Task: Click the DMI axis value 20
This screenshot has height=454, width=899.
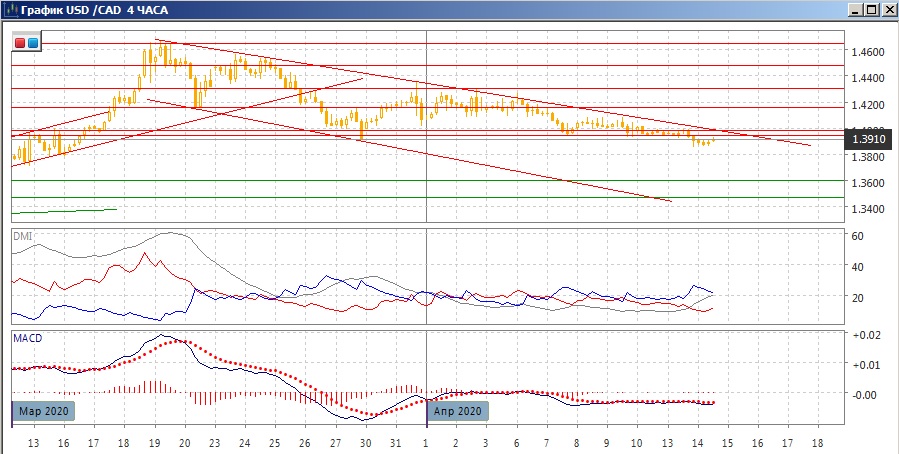Action: pos(858,298)
